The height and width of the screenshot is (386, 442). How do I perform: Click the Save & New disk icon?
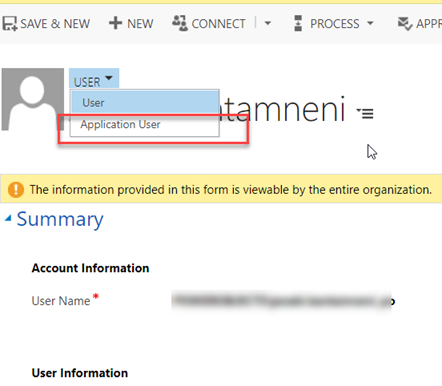pyautogui.click(x=10, y=24)
